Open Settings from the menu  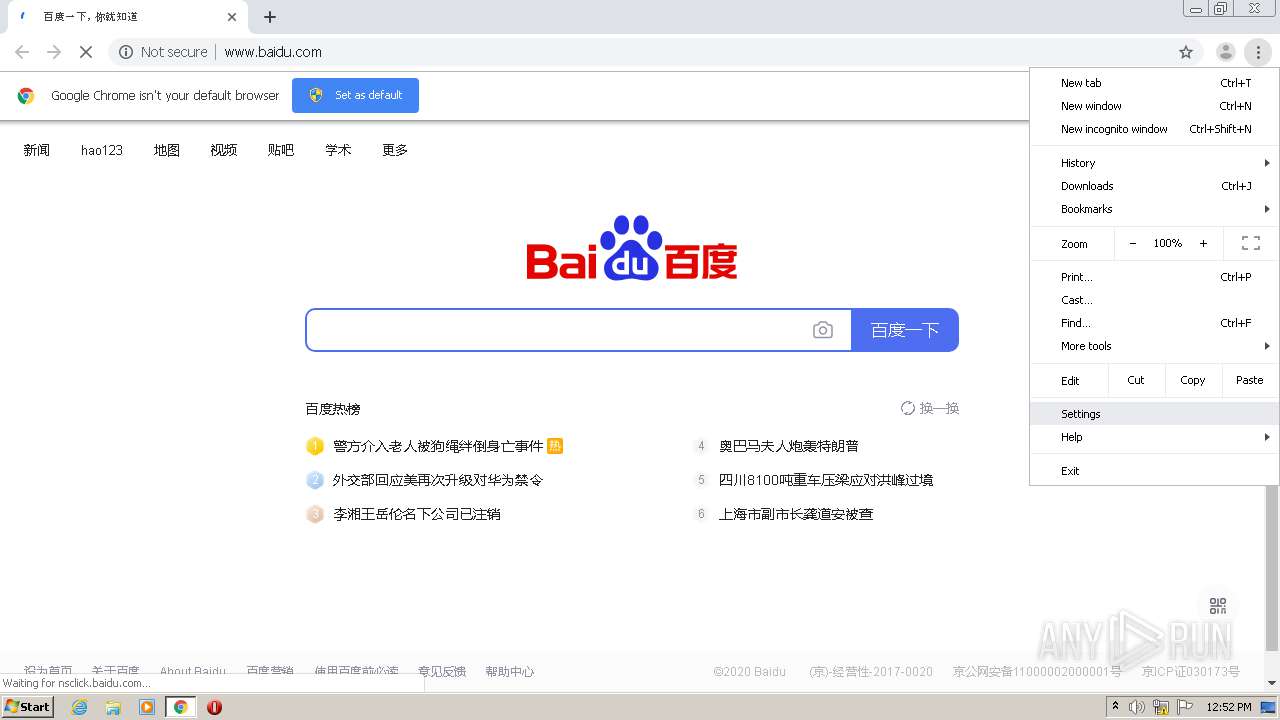1154,414
